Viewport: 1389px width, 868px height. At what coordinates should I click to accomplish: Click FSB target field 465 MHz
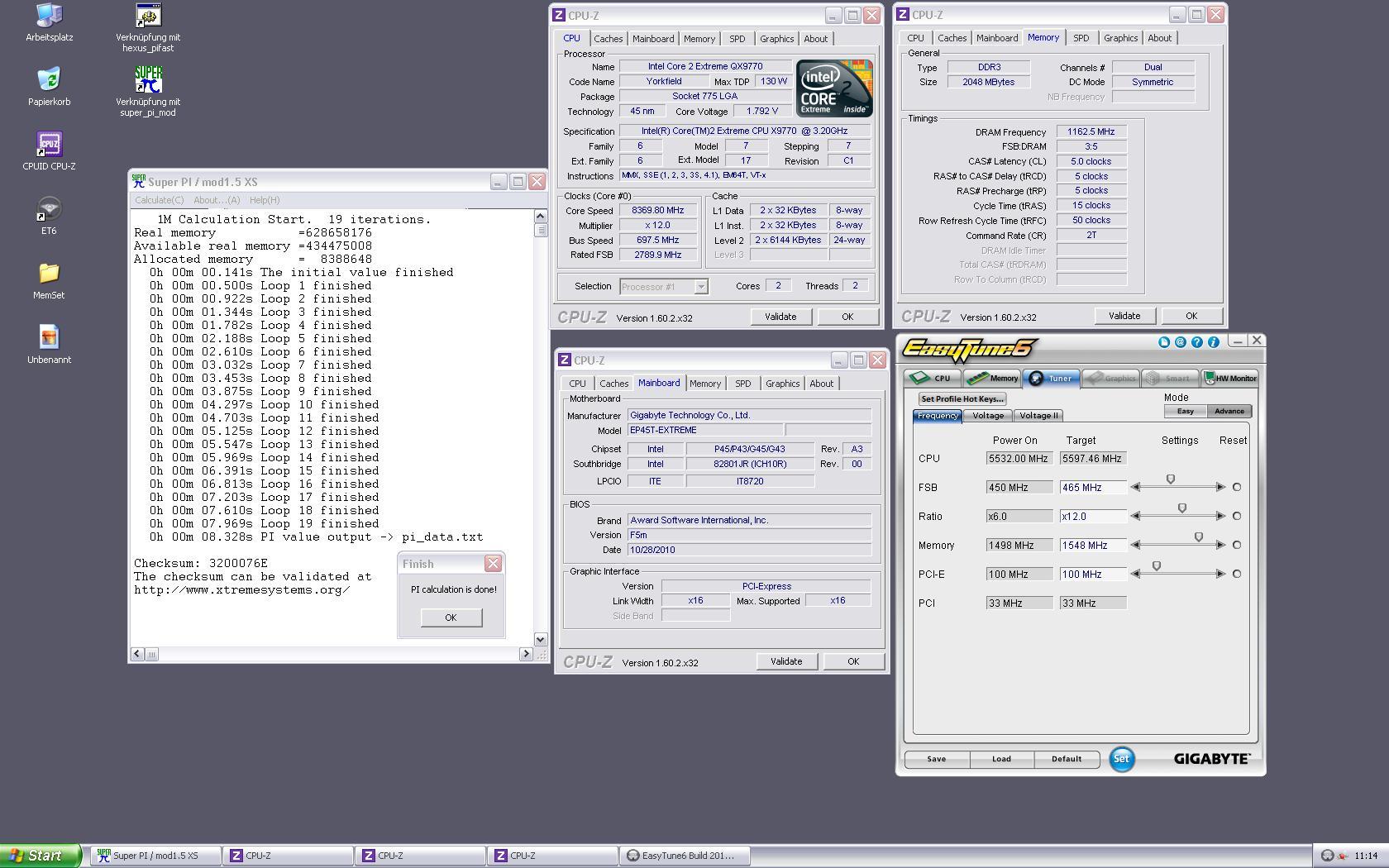1093,488
